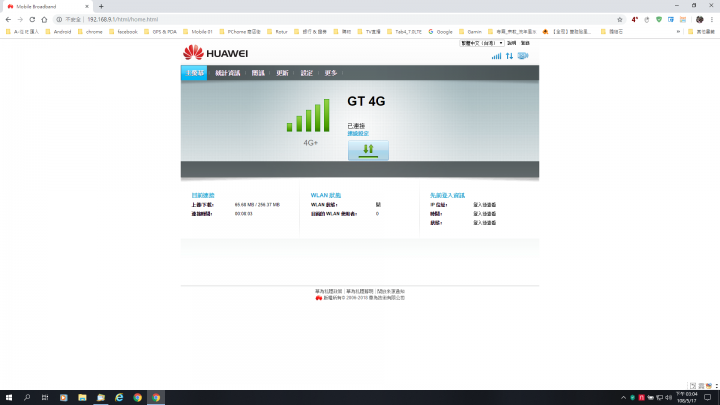Open the Chrome three-dot menu

click(x=712, y=19)
